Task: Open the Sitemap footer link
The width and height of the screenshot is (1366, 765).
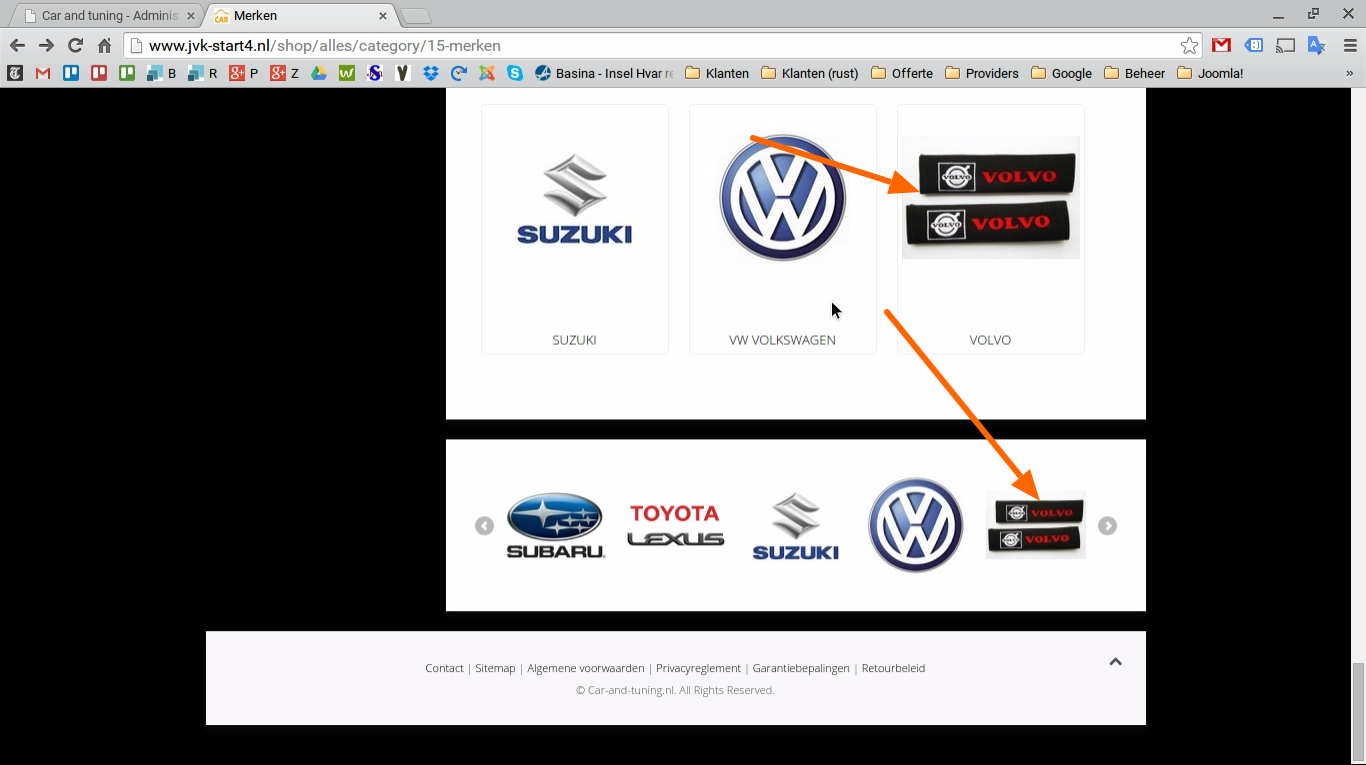Action: click(x=495, y=668)
